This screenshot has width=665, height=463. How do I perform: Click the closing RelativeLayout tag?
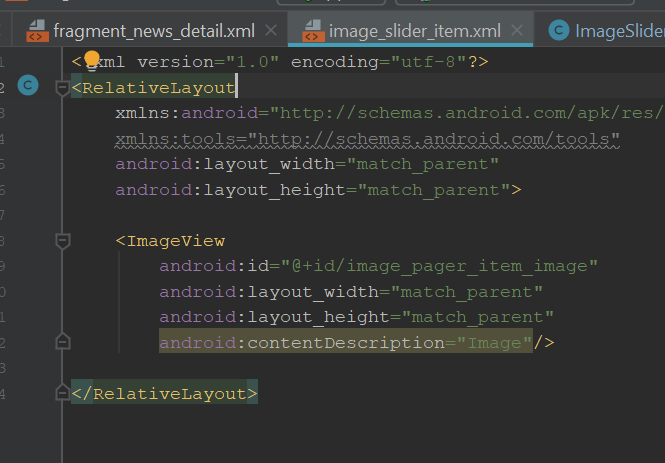[168, 394]
